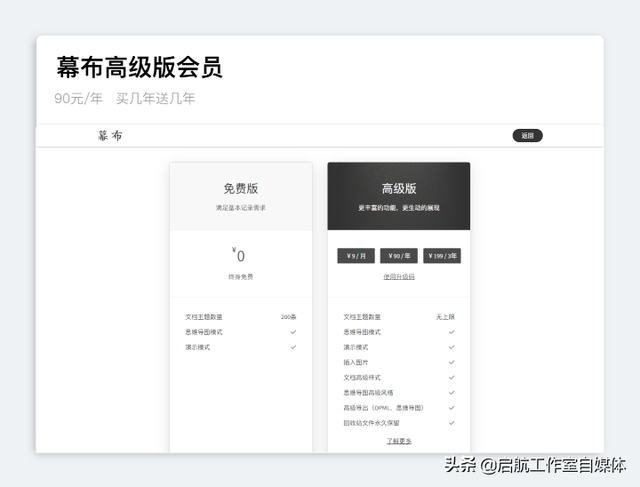Click the 高级导出 checkmark icon

[x=452, y=408]
